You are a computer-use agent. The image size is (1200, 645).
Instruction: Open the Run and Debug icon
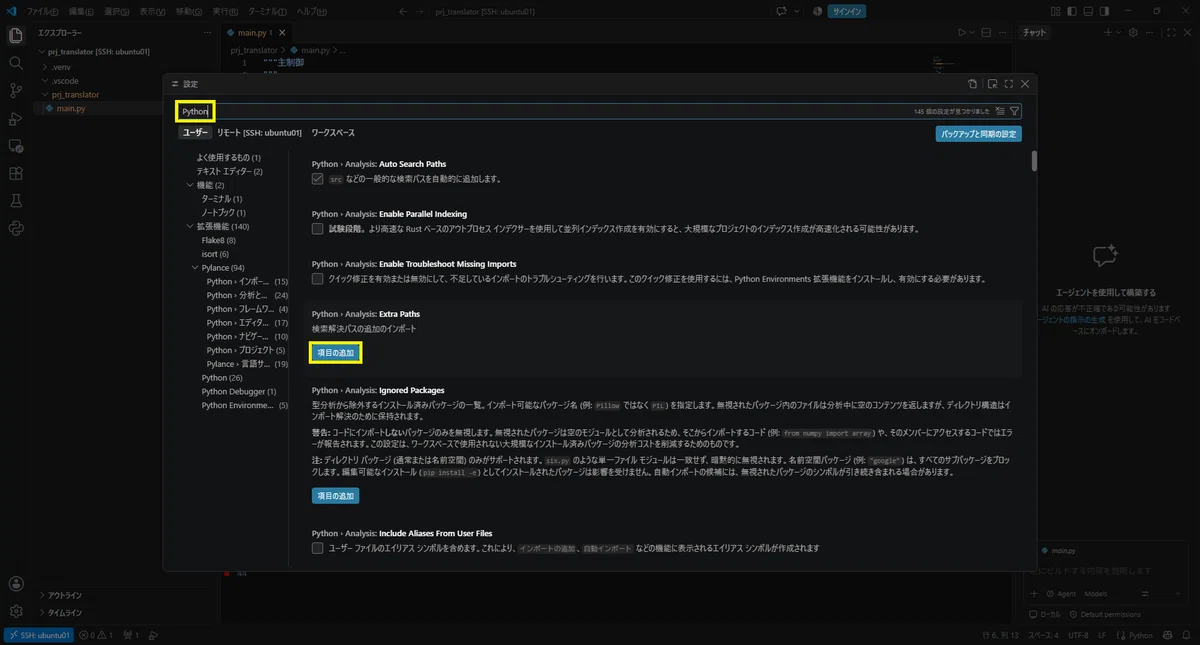(x=16, y=118)
